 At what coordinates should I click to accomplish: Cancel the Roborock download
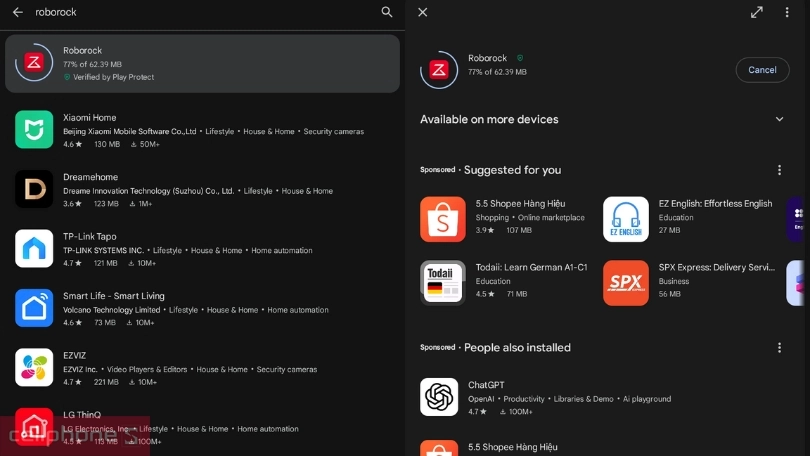[762, 70]
